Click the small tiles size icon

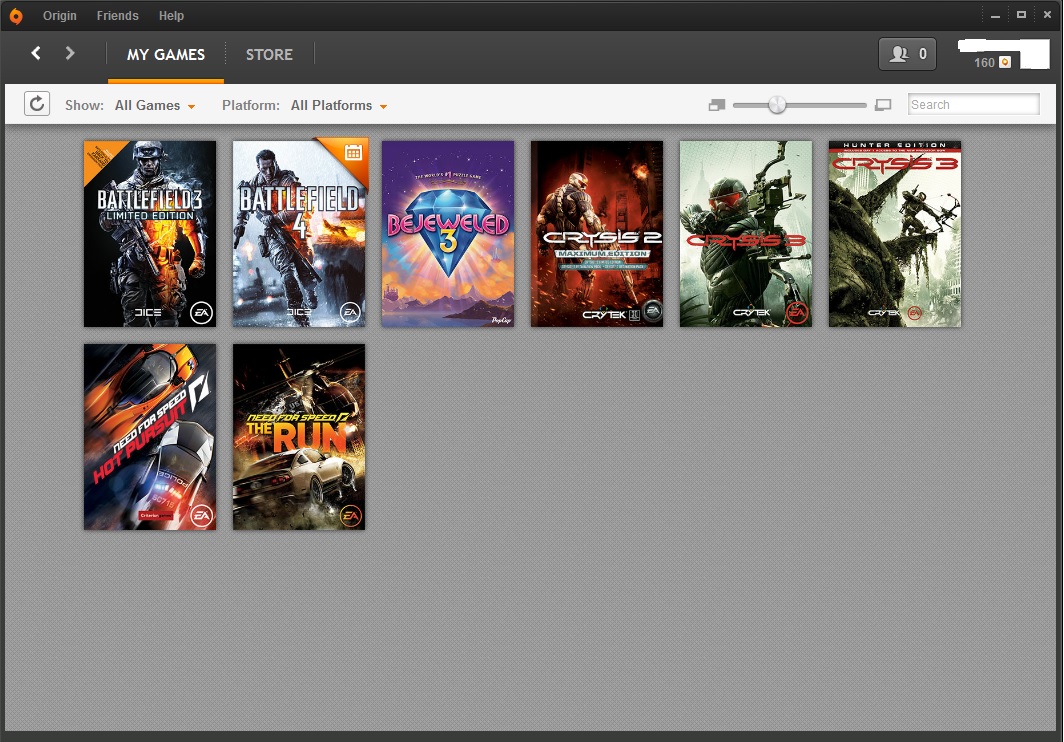click(716, 105)
